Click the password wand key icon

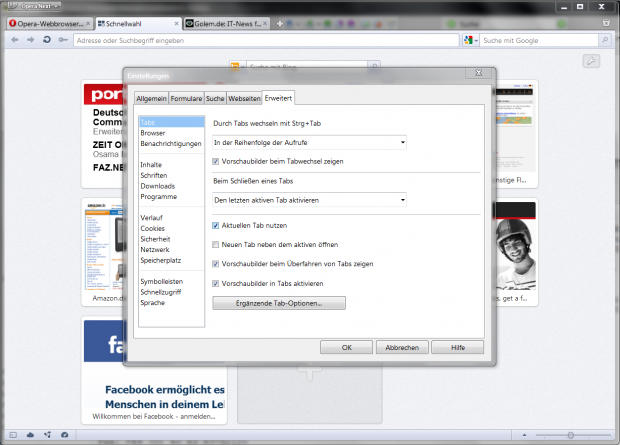click(x=63, y=40)
